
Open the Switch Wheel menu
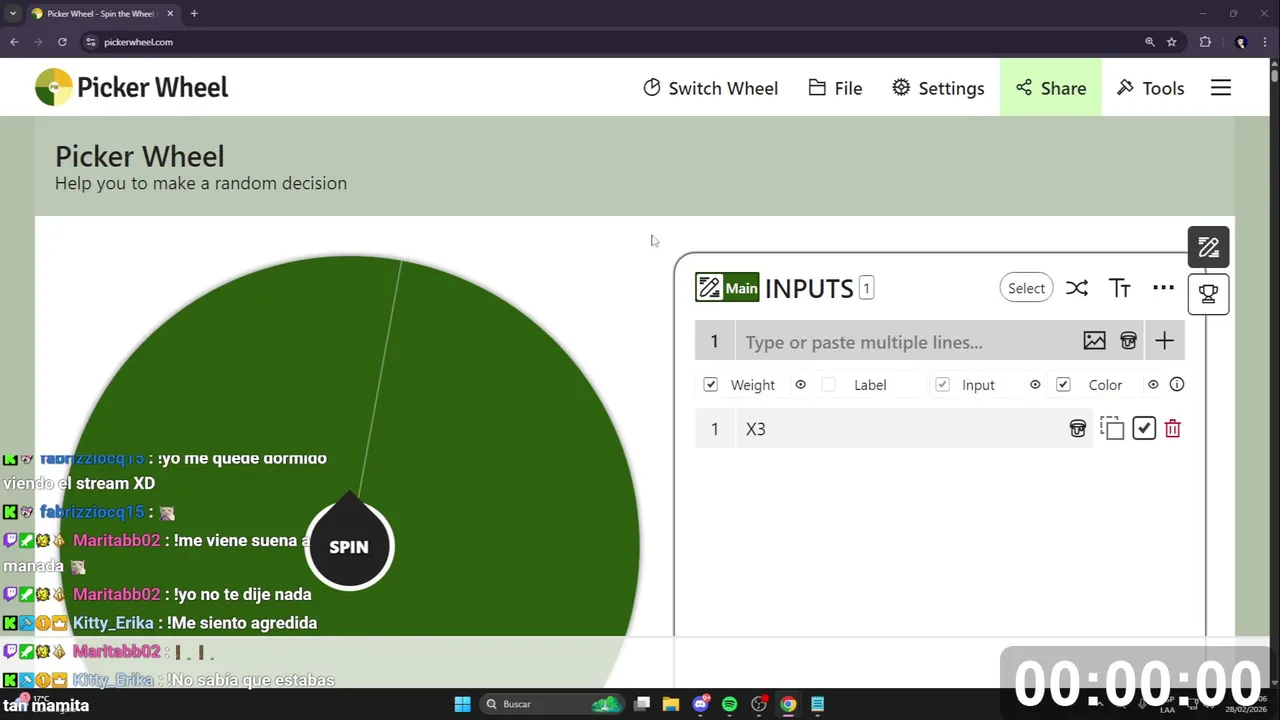pyautogui.click(x=710, y=88)
